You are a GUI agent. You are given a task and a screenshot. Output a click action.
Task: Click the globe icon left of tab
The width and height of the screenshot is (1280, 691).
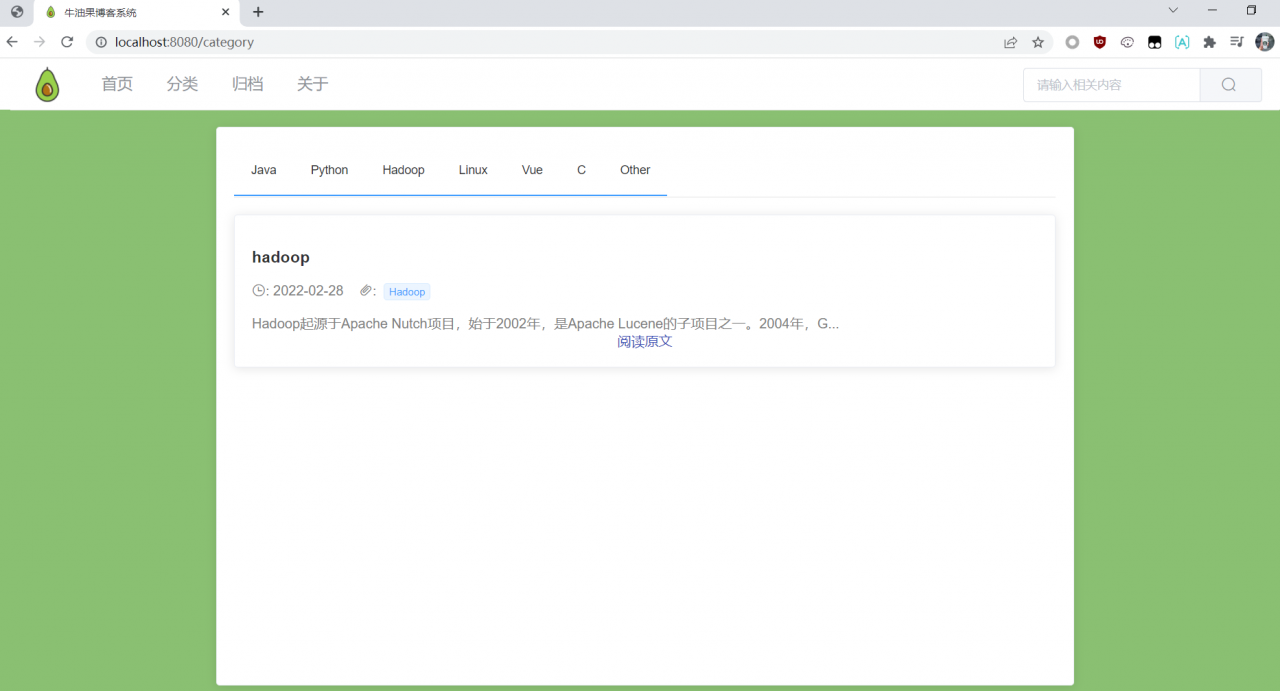pos(17,12)
